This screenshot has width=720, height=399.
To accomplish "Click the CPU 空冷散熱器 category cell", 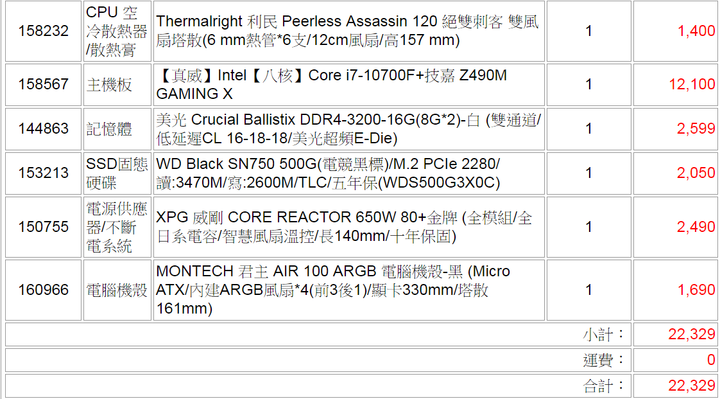I will point(117,31).
